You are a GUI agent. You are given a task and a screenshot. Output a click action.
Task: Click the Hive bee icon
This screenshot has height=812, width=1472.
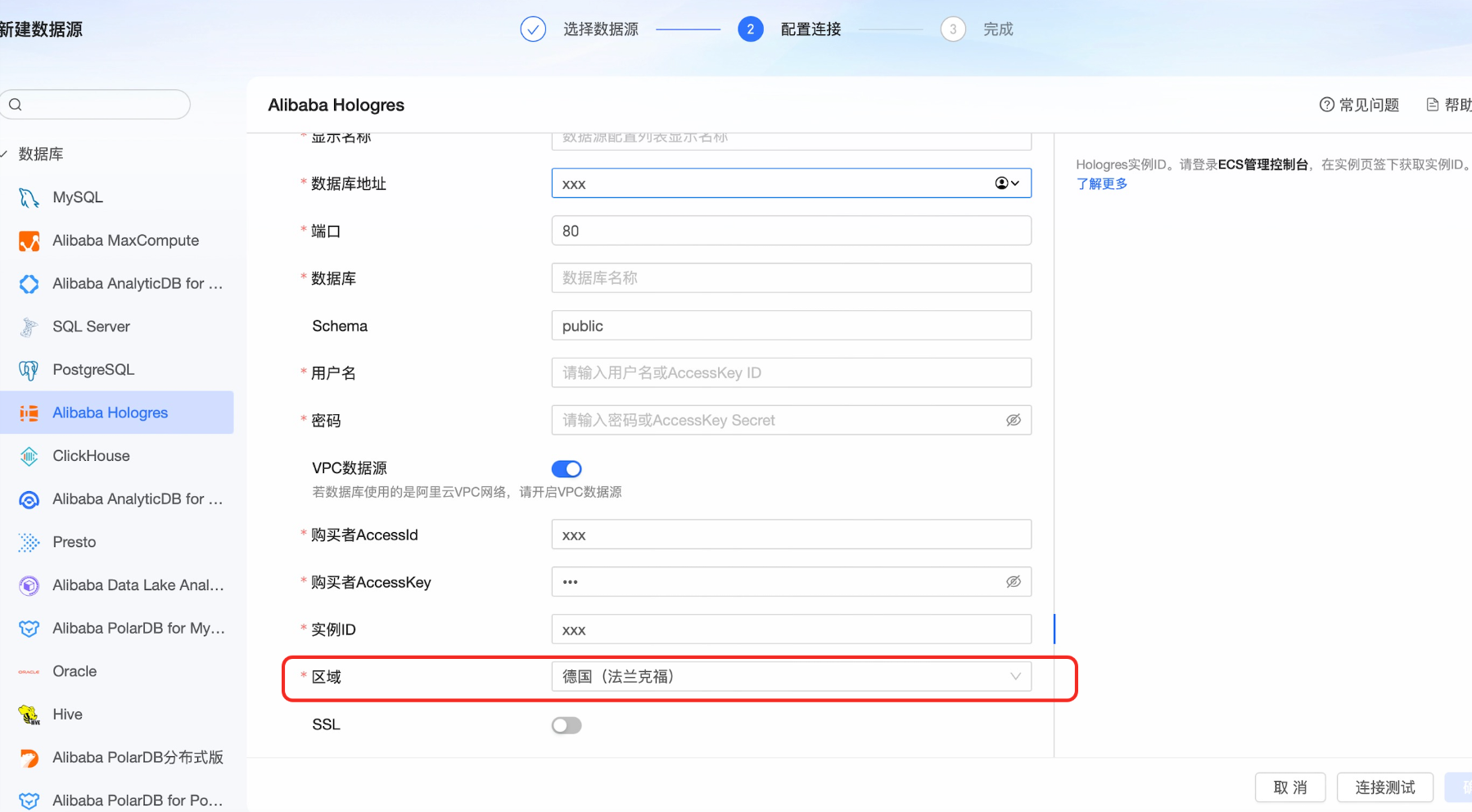[x=29, y=715]
